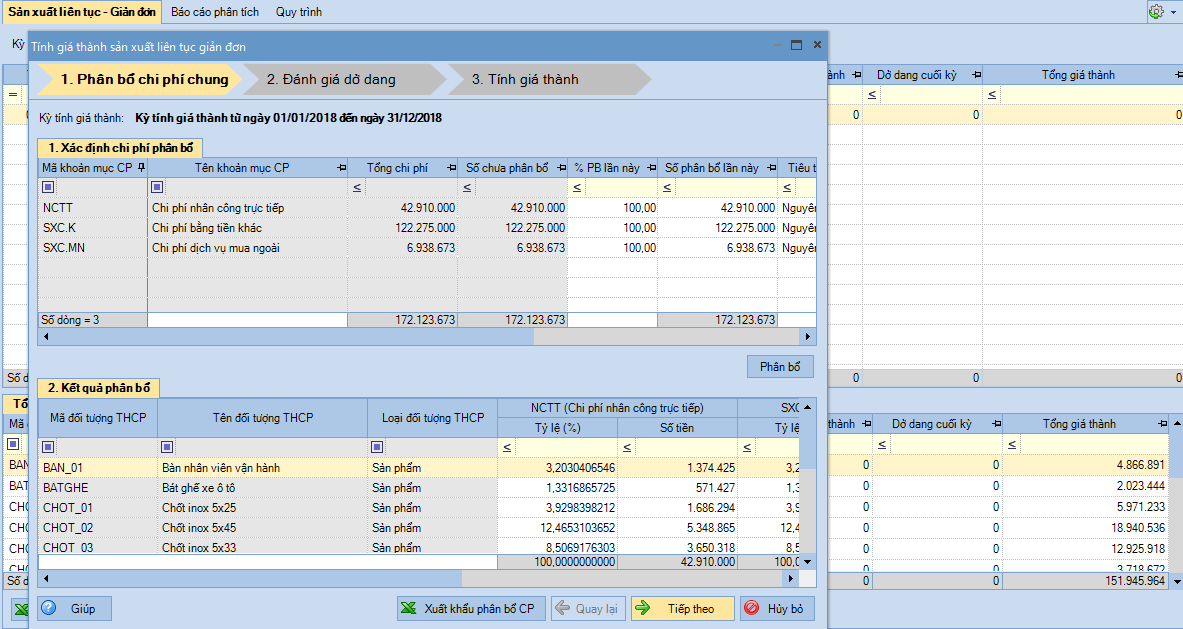The width and height of the screenshot is (1183, 629).
Task: Click the 'Quay lại' back button
Action: [588, 609]
